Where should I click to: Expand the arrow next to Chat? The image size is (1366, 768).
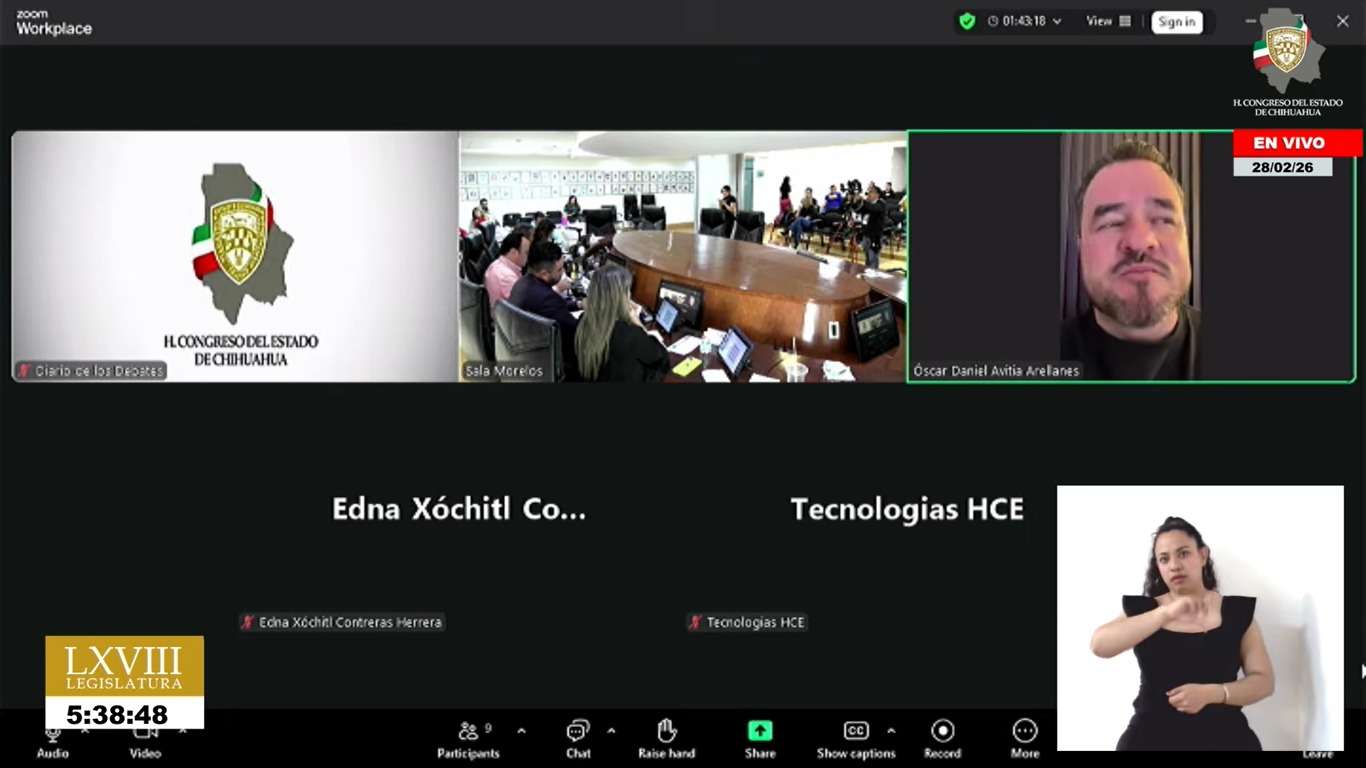click(611, 731)
